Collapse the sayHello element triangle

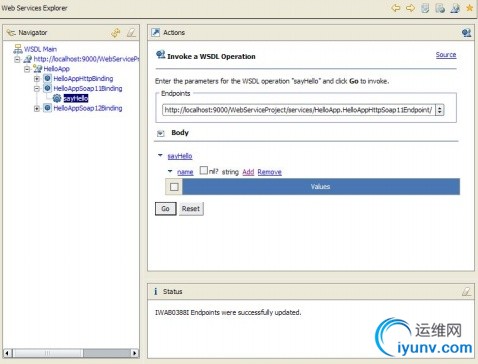[x=160, y=155]
